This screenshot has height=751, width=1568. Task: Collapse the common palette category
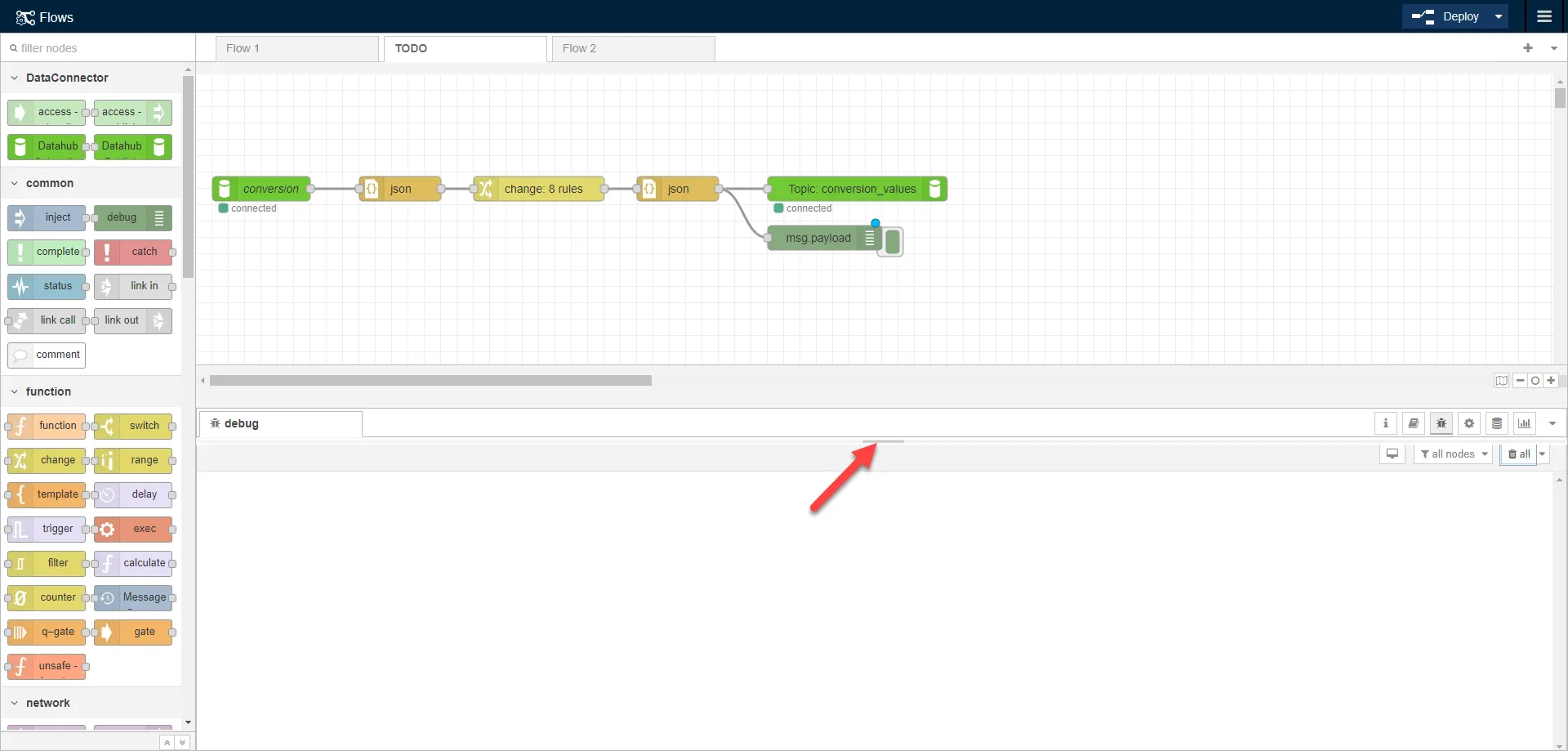pyautogui.click(x=91, y=183)
